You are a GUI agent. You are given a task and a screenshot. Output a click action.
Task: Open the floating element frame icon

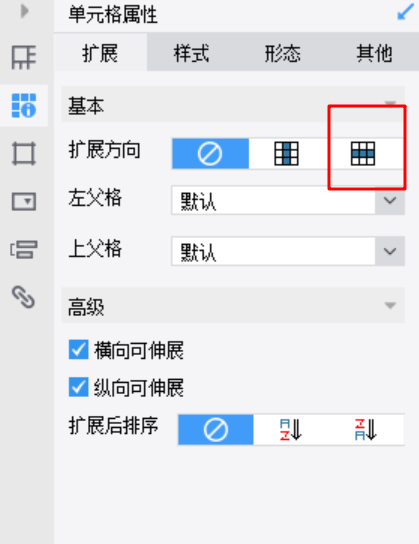[x=24, y=153]
